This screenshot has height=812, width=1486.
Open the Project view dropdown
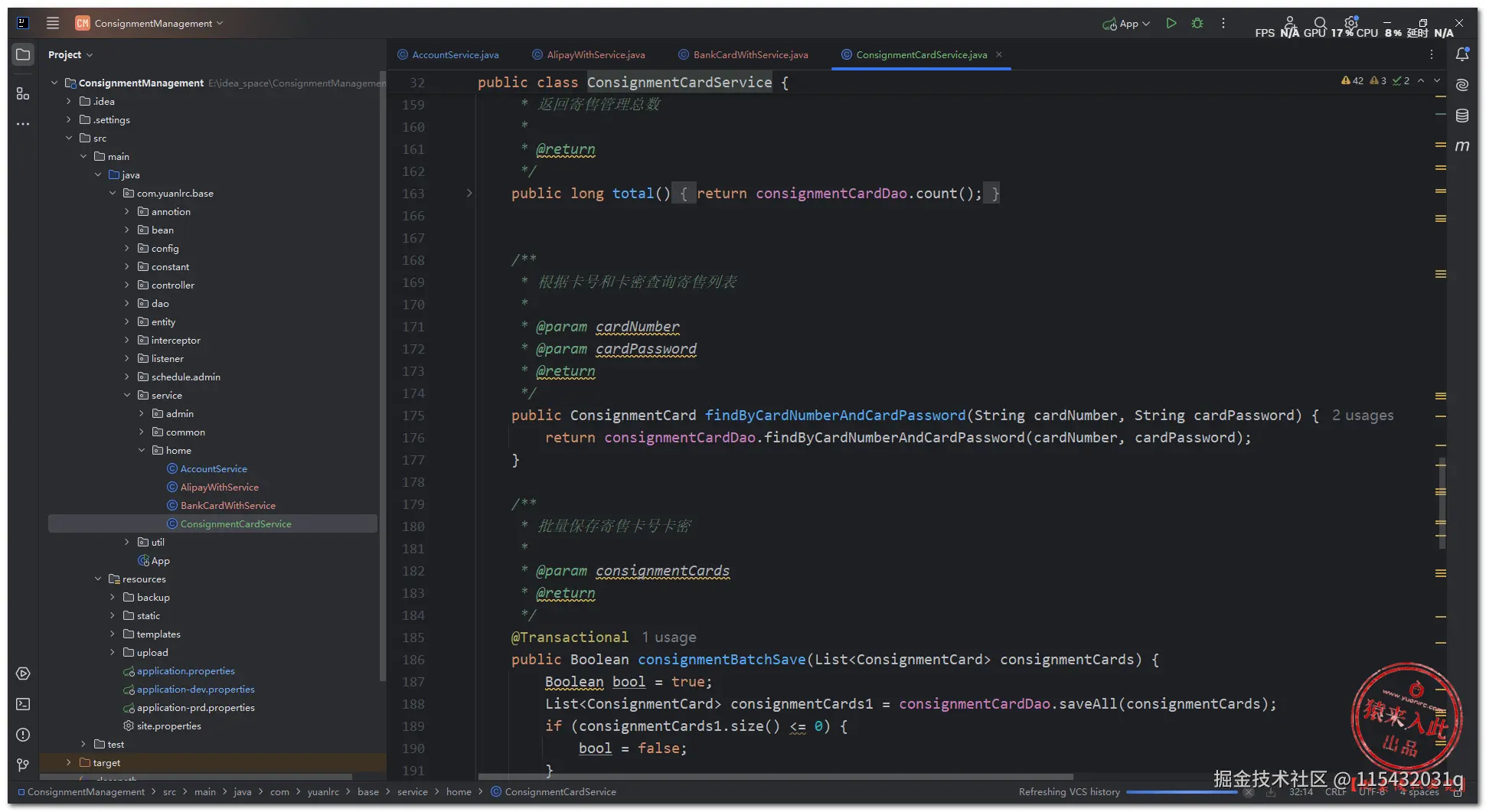pos(70,54)
